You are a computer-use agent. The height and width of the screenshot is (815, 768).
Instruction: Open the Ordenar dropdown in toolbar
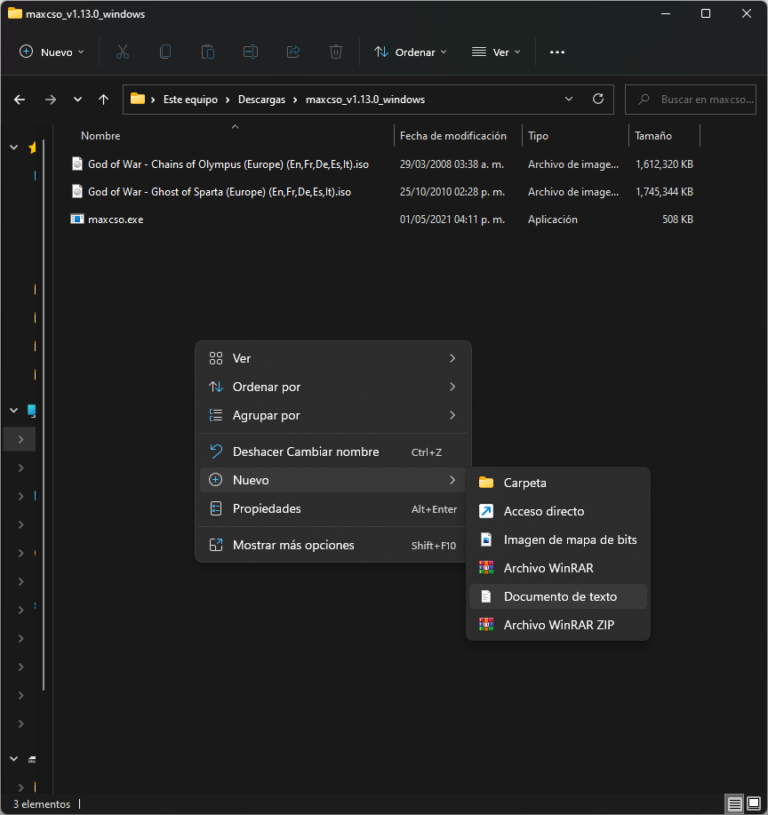tap(410, 52)
